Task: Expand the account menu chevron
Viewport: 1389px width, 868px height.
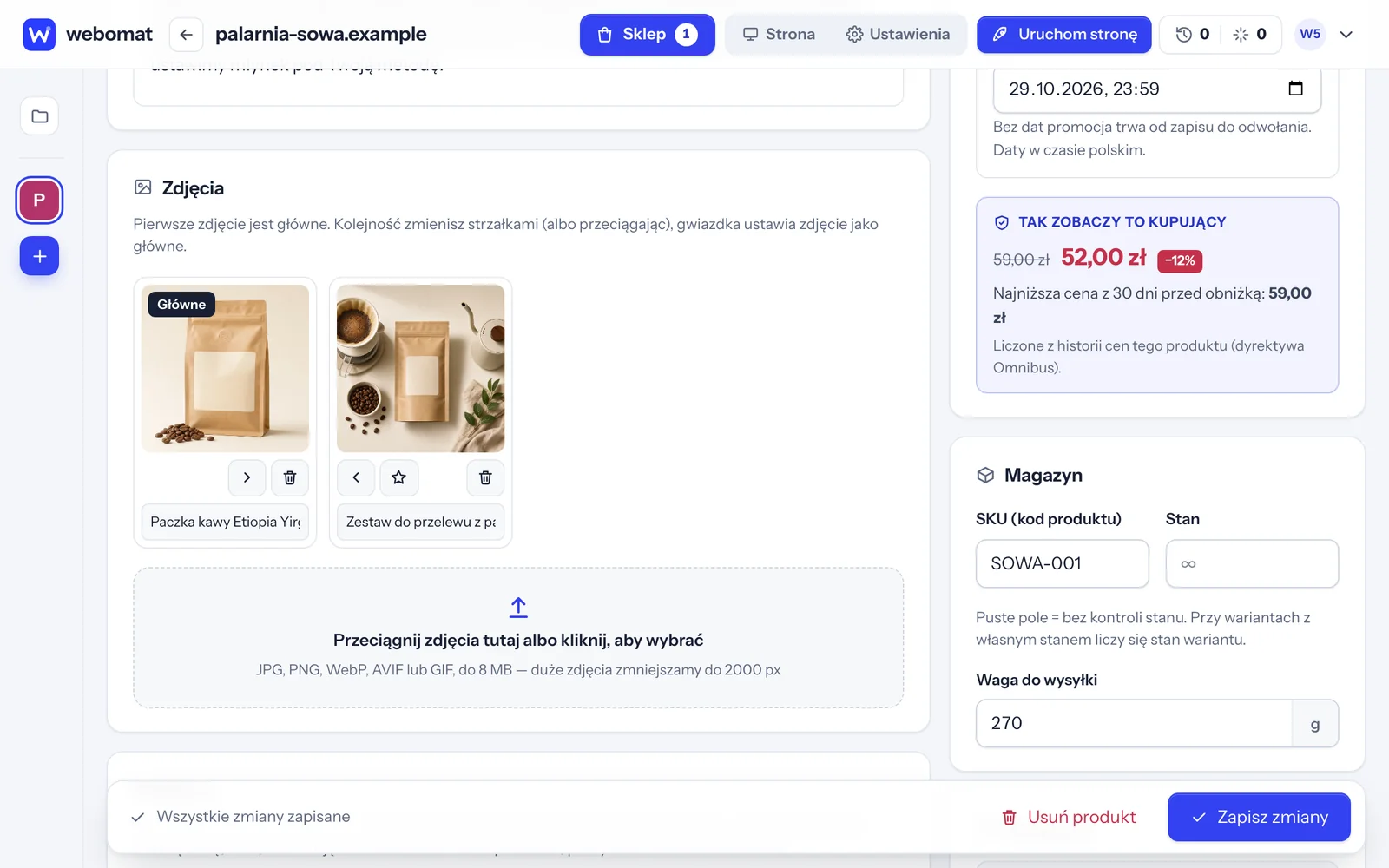Action: 1346,35
